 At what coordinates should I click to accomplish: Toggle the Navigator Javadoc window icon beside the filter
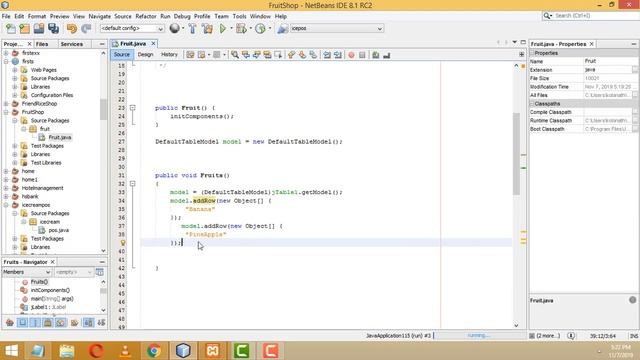(100, 272)
